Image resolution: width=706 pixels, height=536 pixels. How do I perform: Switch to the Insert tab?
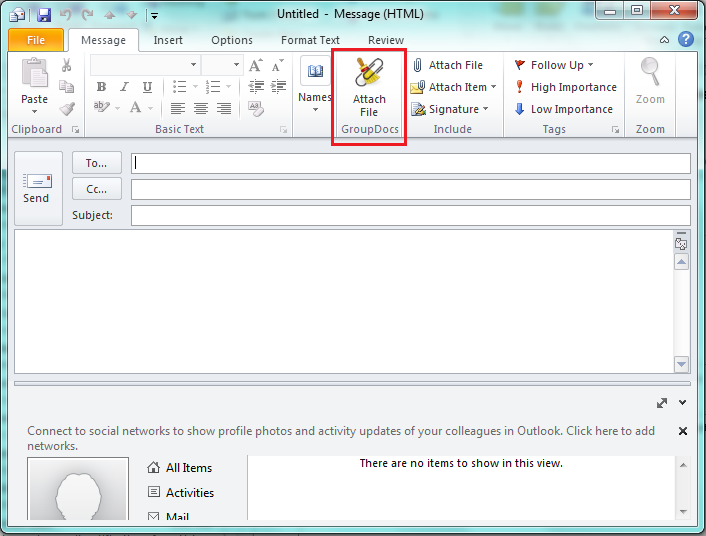[167, 40]
